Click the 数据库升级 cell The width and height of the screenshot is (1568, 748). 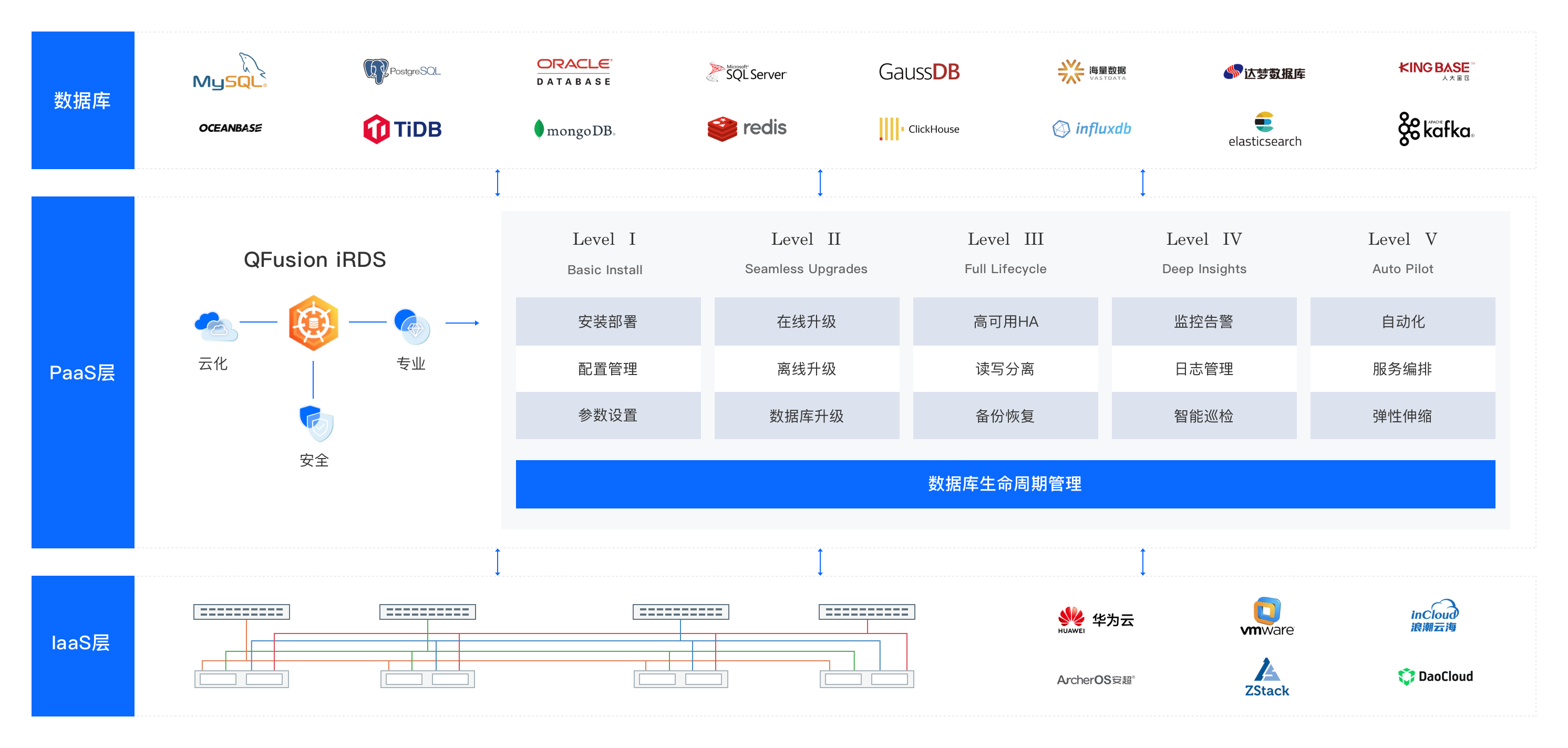coord(807,415)
